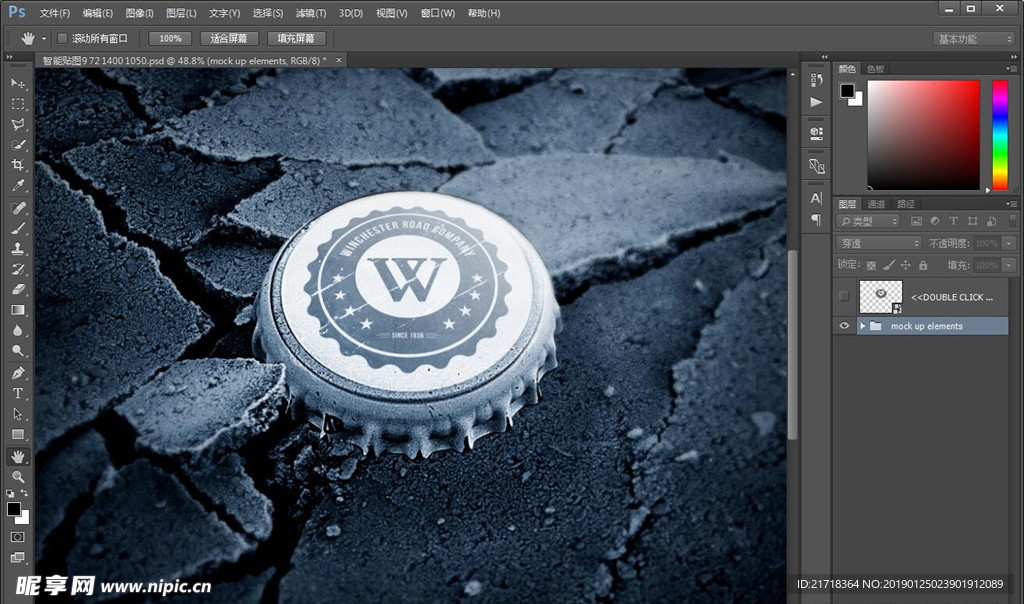The width and height of the screenshot is (1024, 604).
Task: Click the rainbow hue slider strip
Action: [999, 134]
